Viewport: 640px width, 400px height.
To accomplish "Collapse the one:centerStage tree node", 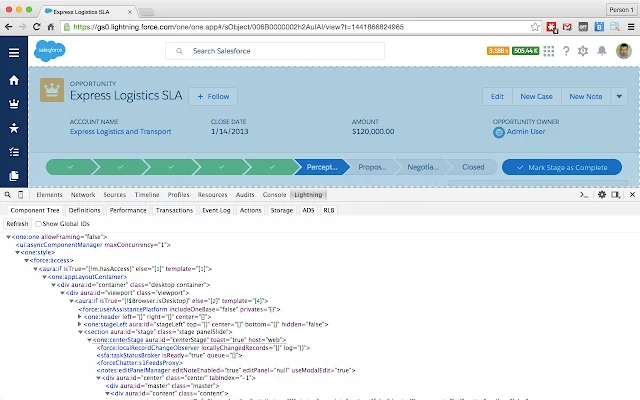I will tap(89, 340).
